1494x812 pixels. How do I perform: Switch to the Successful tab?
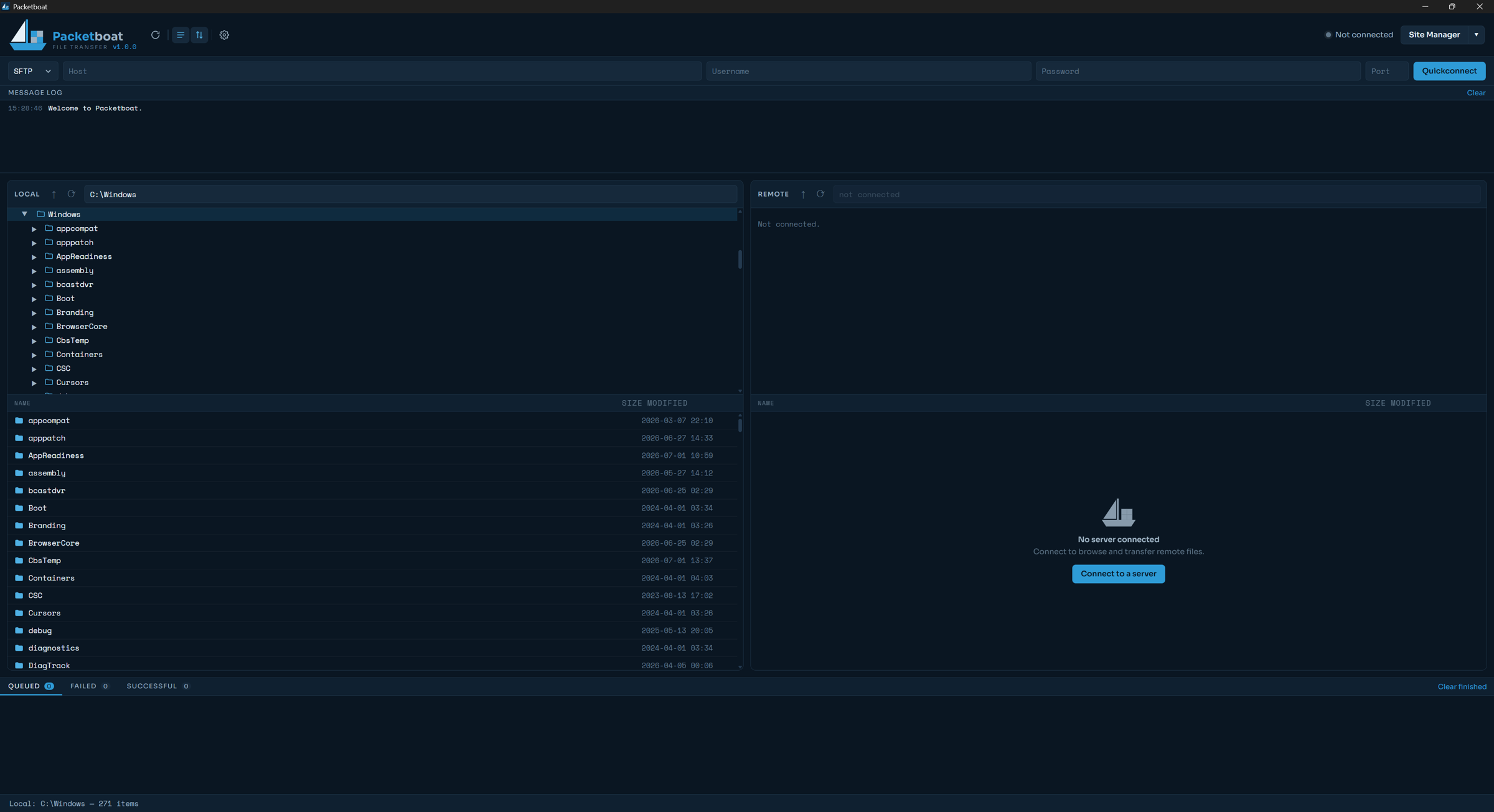[x=157, y=686]
